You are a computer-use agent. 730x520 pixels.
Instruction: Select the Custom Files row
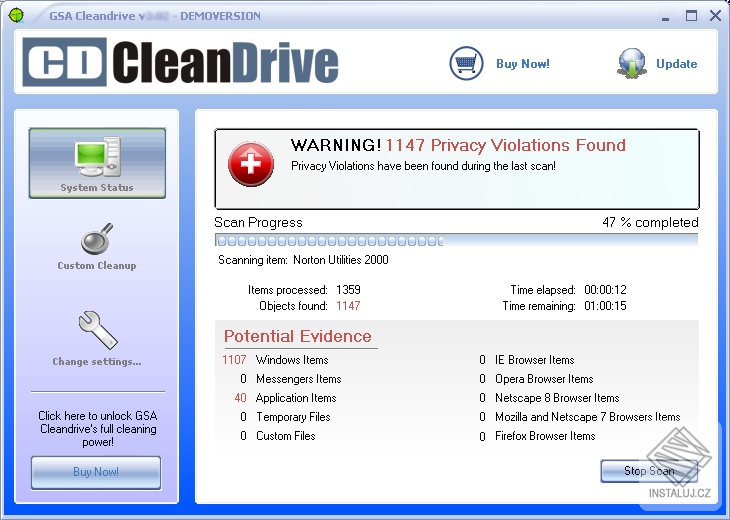277,436
